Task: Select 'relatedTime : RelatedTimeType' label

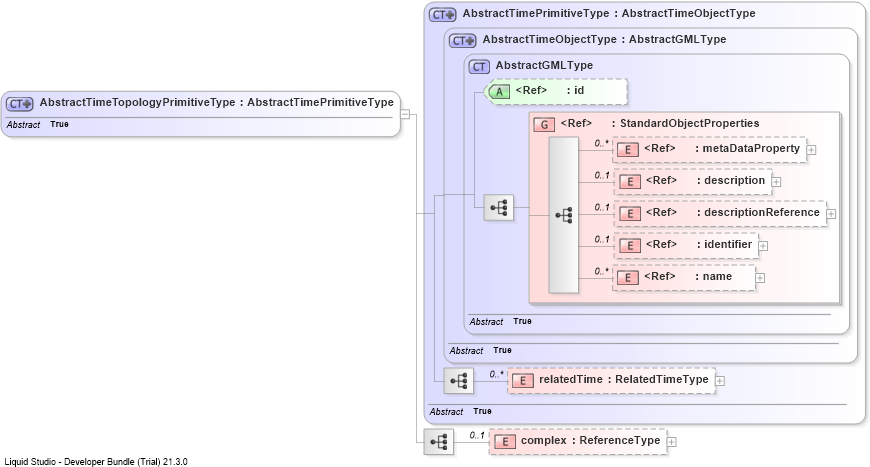Action: tap(624, 379)
